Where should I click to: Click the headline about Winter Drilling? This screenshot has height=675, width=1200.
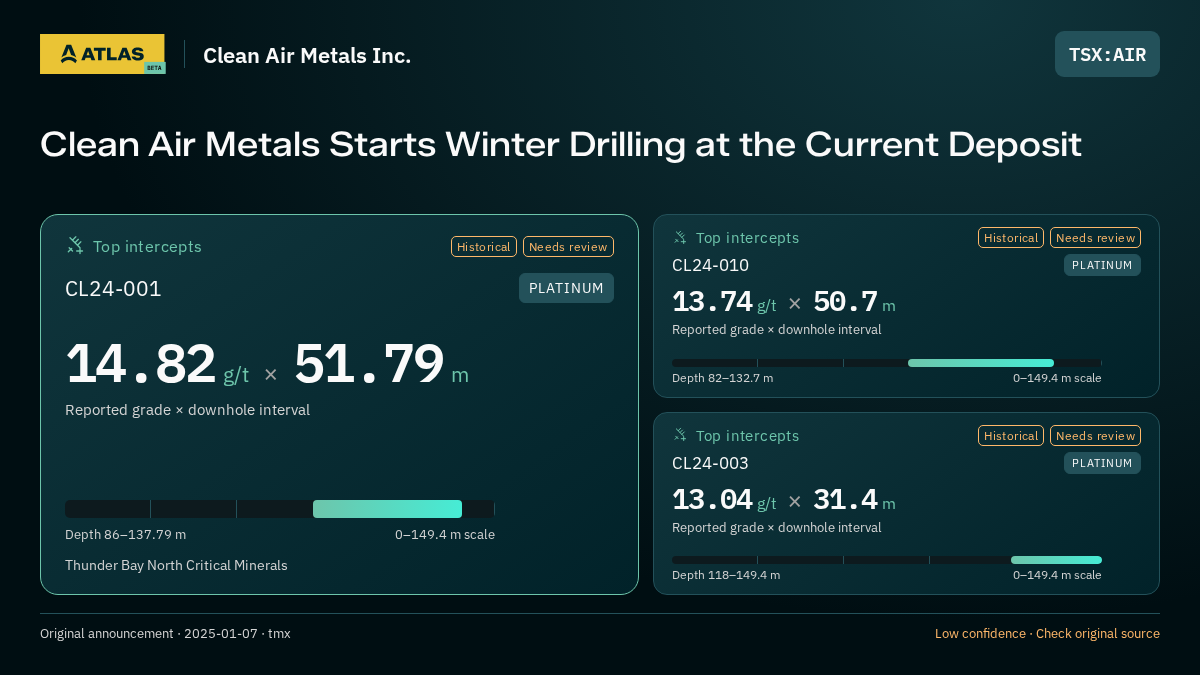click(x=561, y=144)
